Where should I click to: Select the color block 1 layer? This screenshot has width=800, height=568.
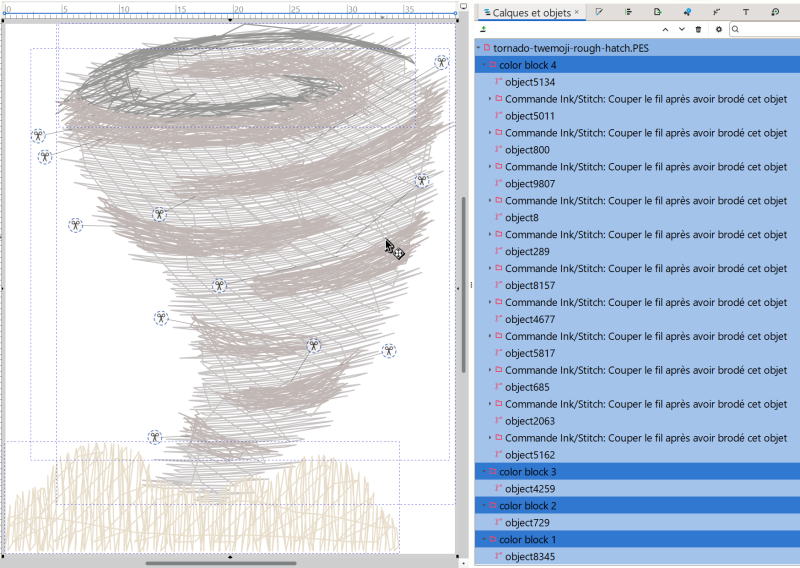637,539
